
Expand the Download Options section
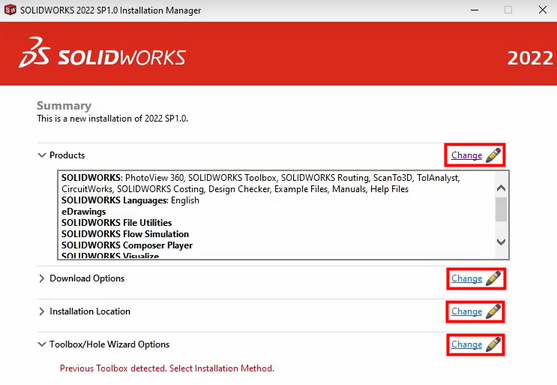(42, 278)
